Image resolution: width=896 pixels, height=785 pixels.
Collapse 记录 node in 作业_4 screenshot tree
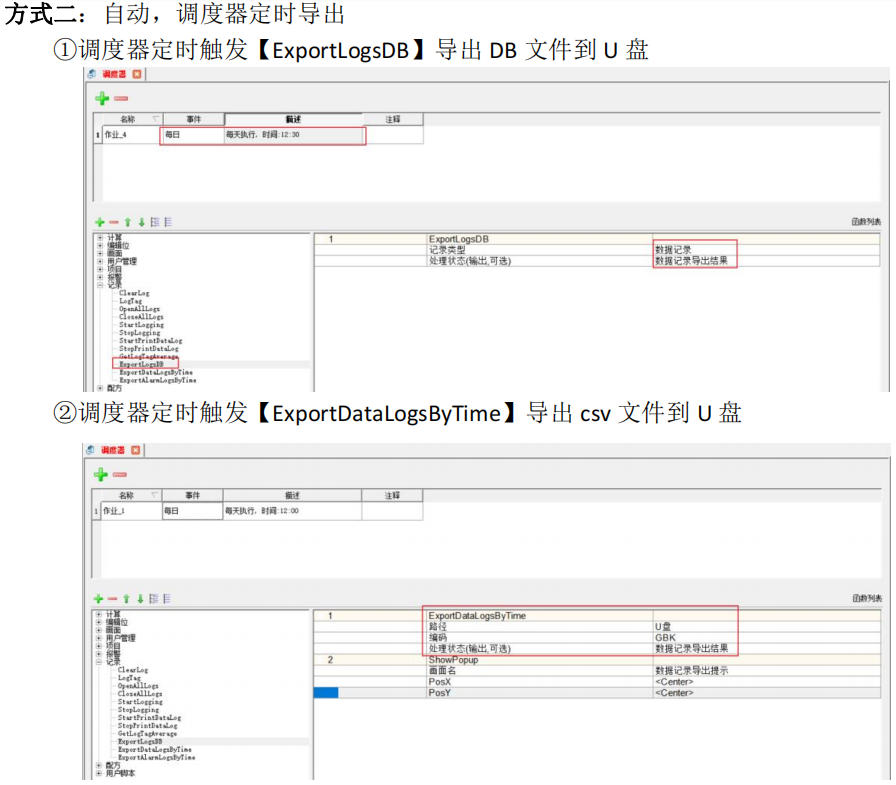(100, 285)
